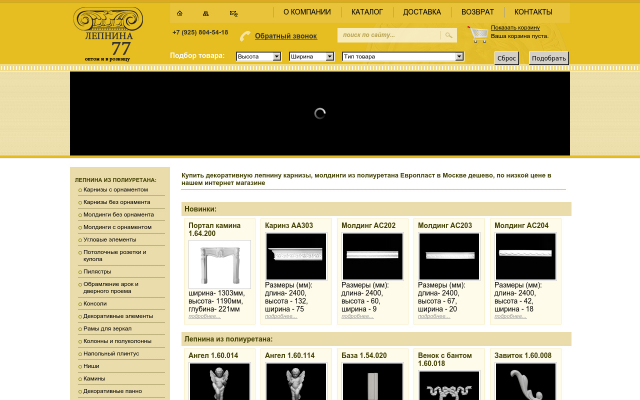This screenshot has height=400, width=640.
Task: Click подробнее under Молдинг АС204
Action: click(x=510, y=317)
